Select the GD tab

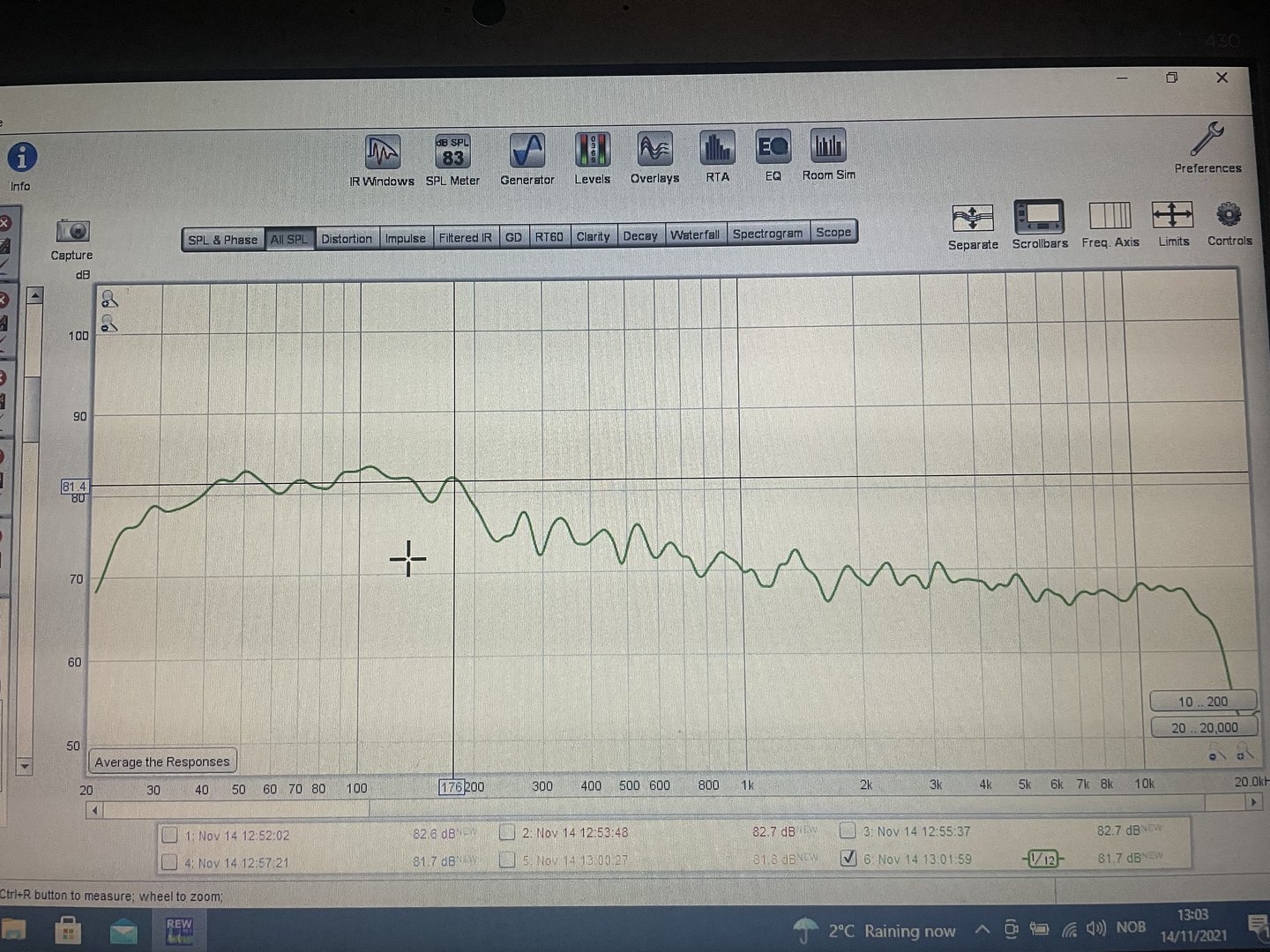[x=513, y=236]
